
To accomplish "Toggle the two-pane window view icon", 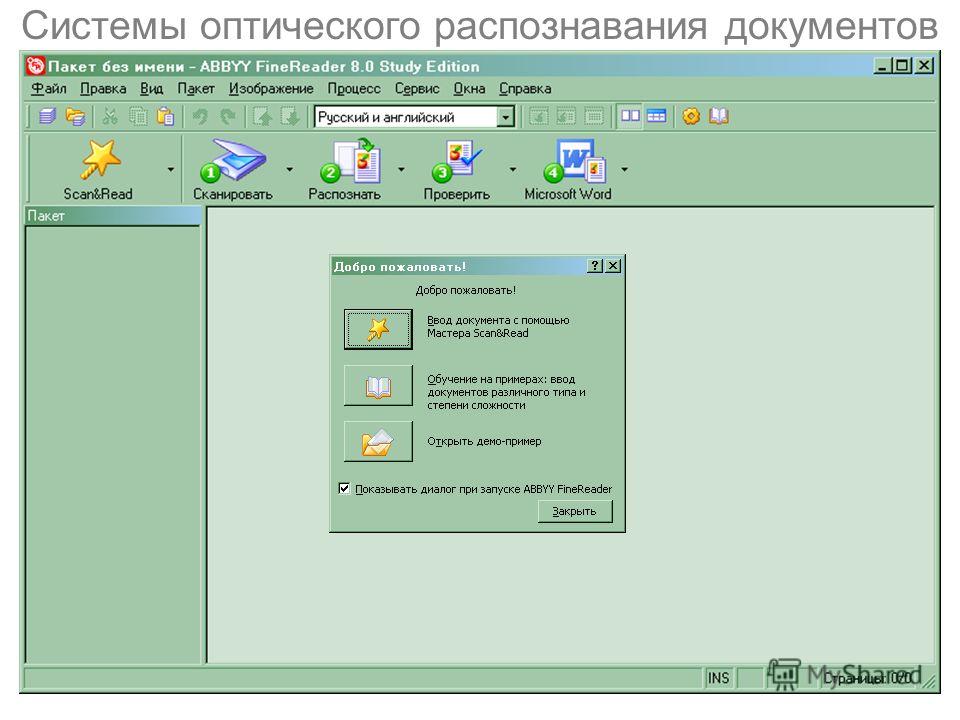I will [x=630, y=116].
